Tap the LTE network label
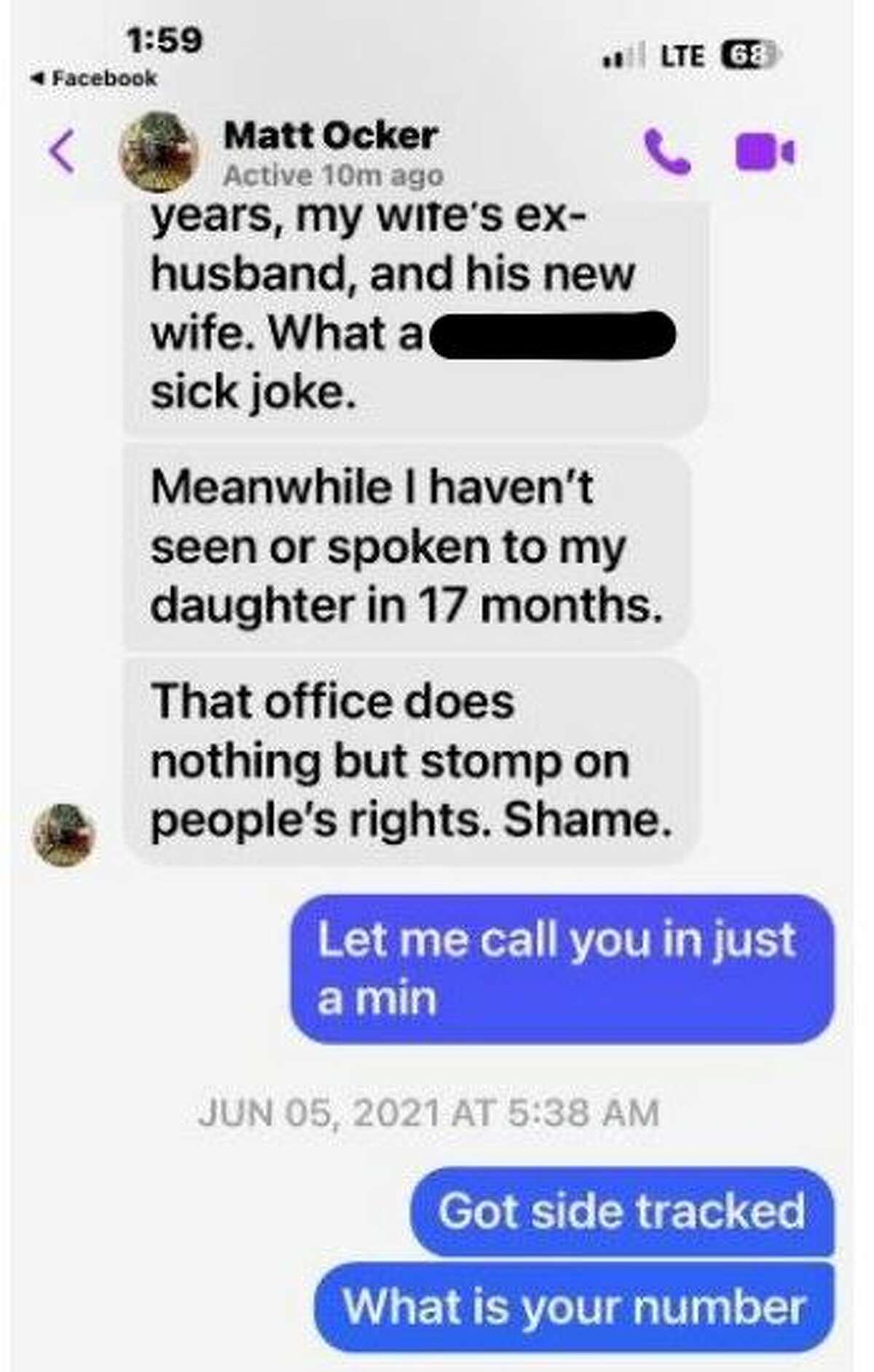This screenshot has height=1372, width=874. click(682, 55)
